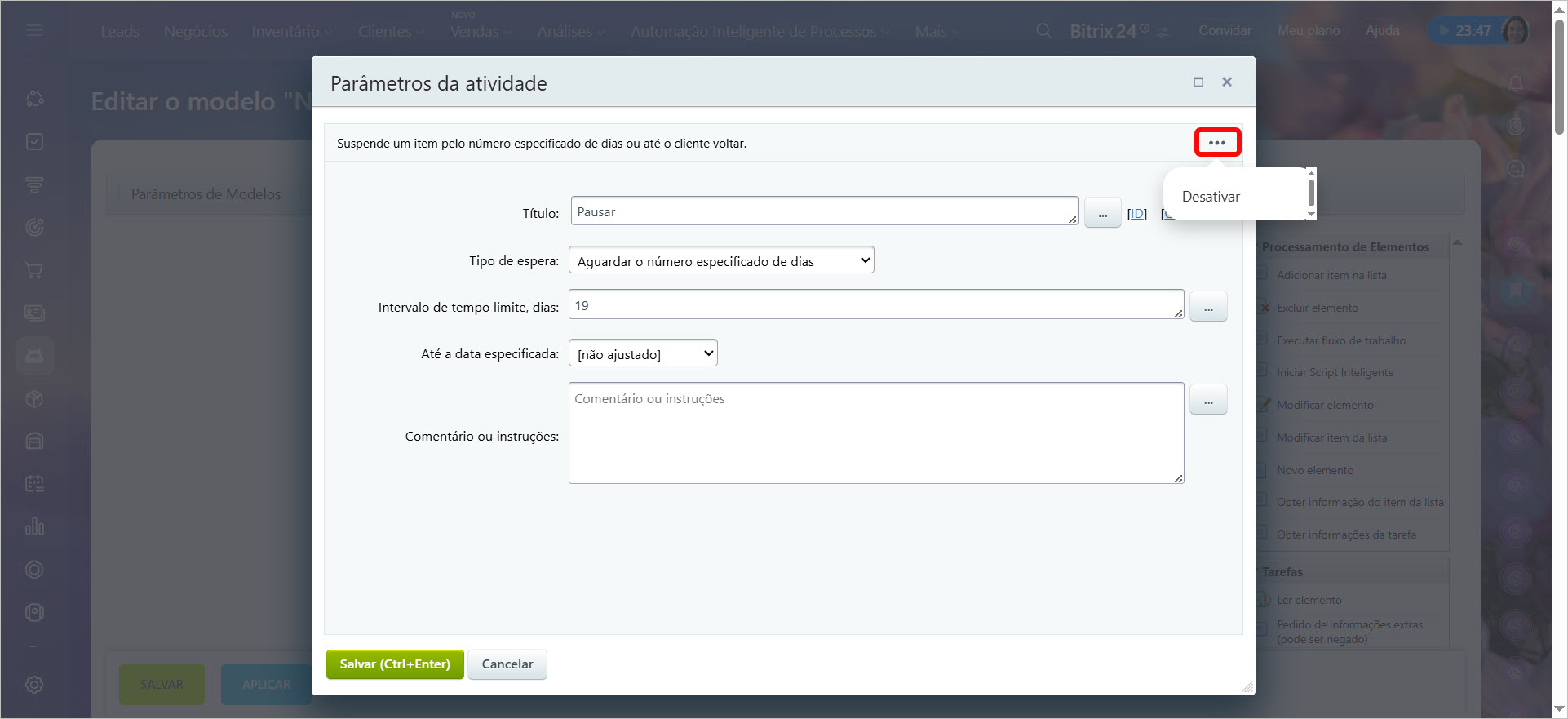Click ellipsis button beside Título field
The height and width of the screenshot is (719, 1568).
coord(1102,214)
